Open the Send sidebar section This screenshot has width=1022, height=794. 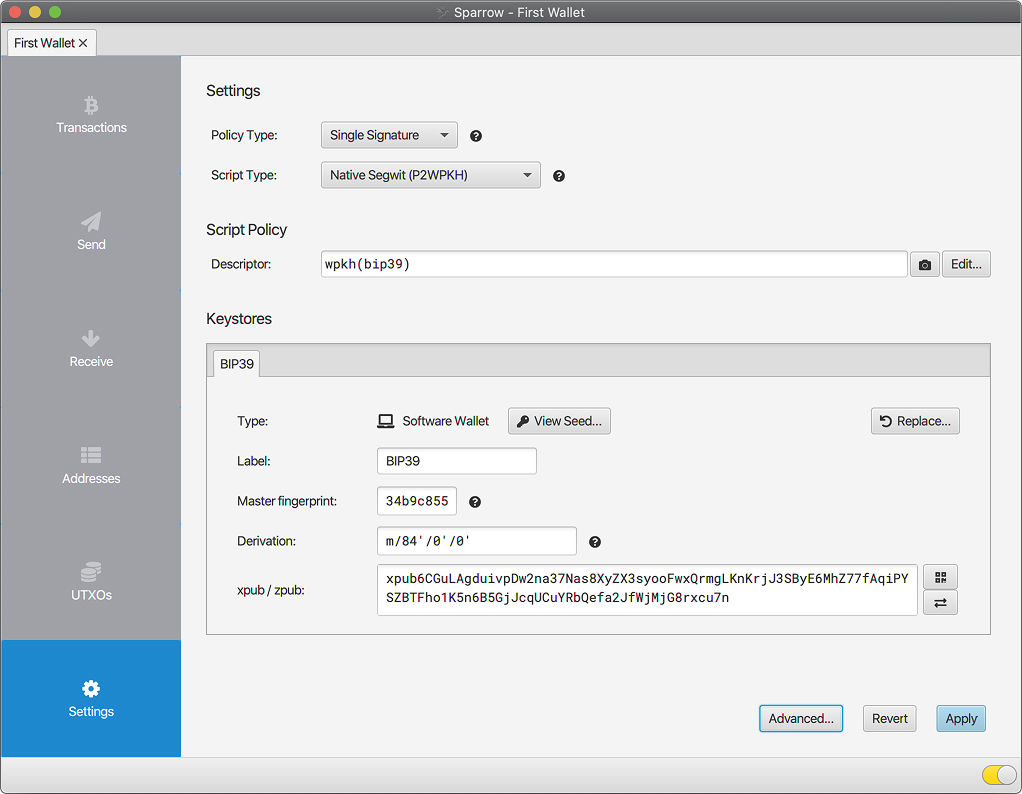[x=91, y=231]
